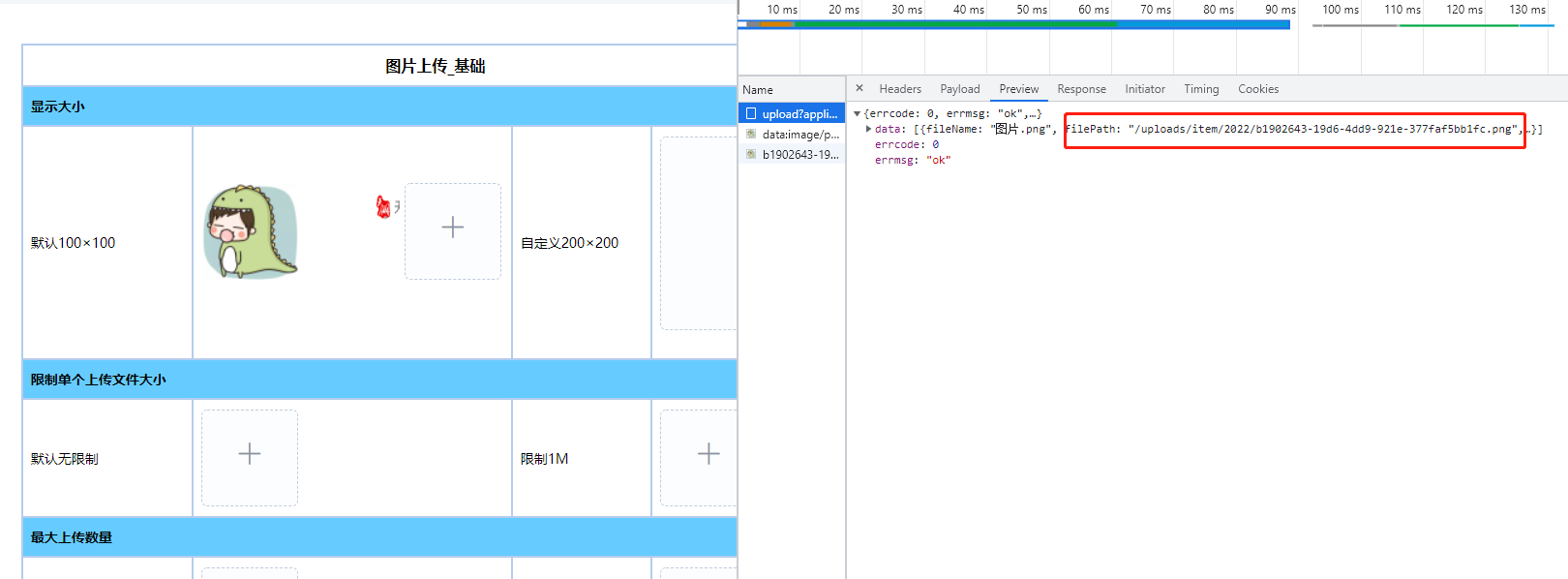Click the blue request bar in timeline overview
Viewport: 1568px width, 579px height.
[1013, 25]
